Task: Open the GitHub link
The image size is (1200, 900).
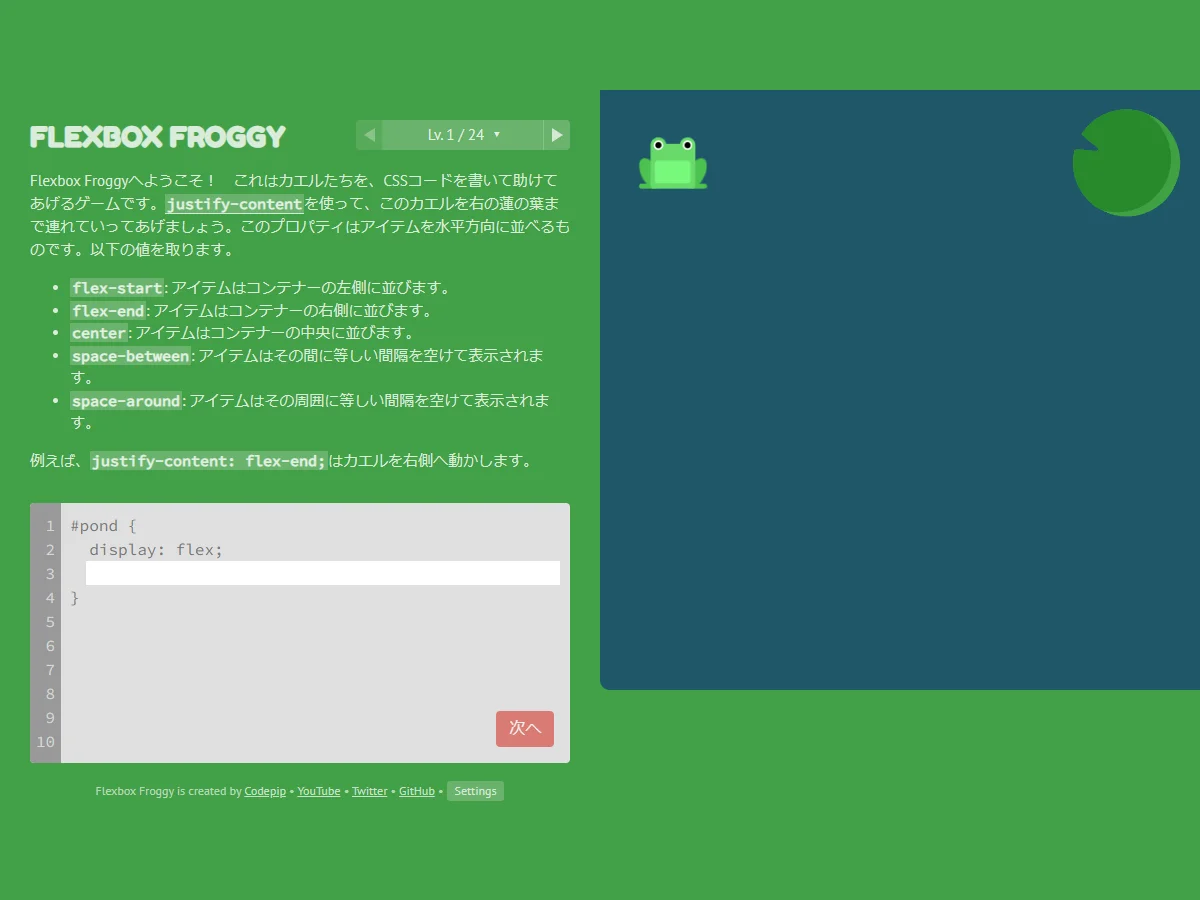Action: (x=417, y=791)
